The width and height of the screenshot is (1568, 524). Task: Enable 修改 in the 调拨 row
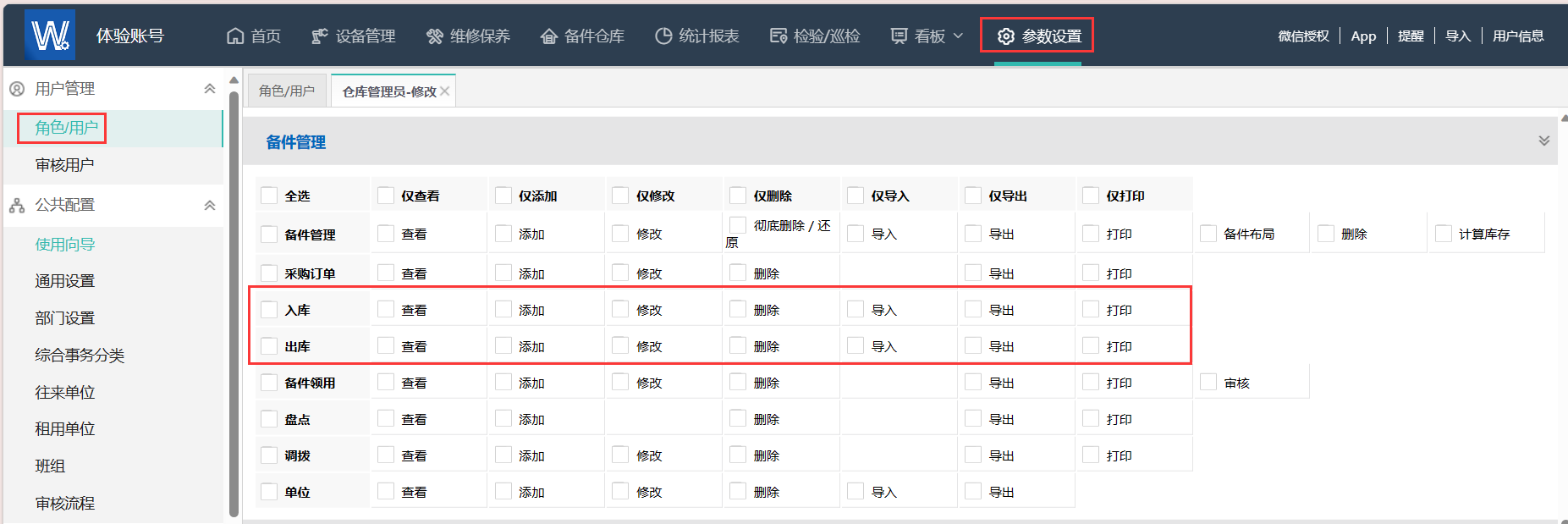[620, 455]
